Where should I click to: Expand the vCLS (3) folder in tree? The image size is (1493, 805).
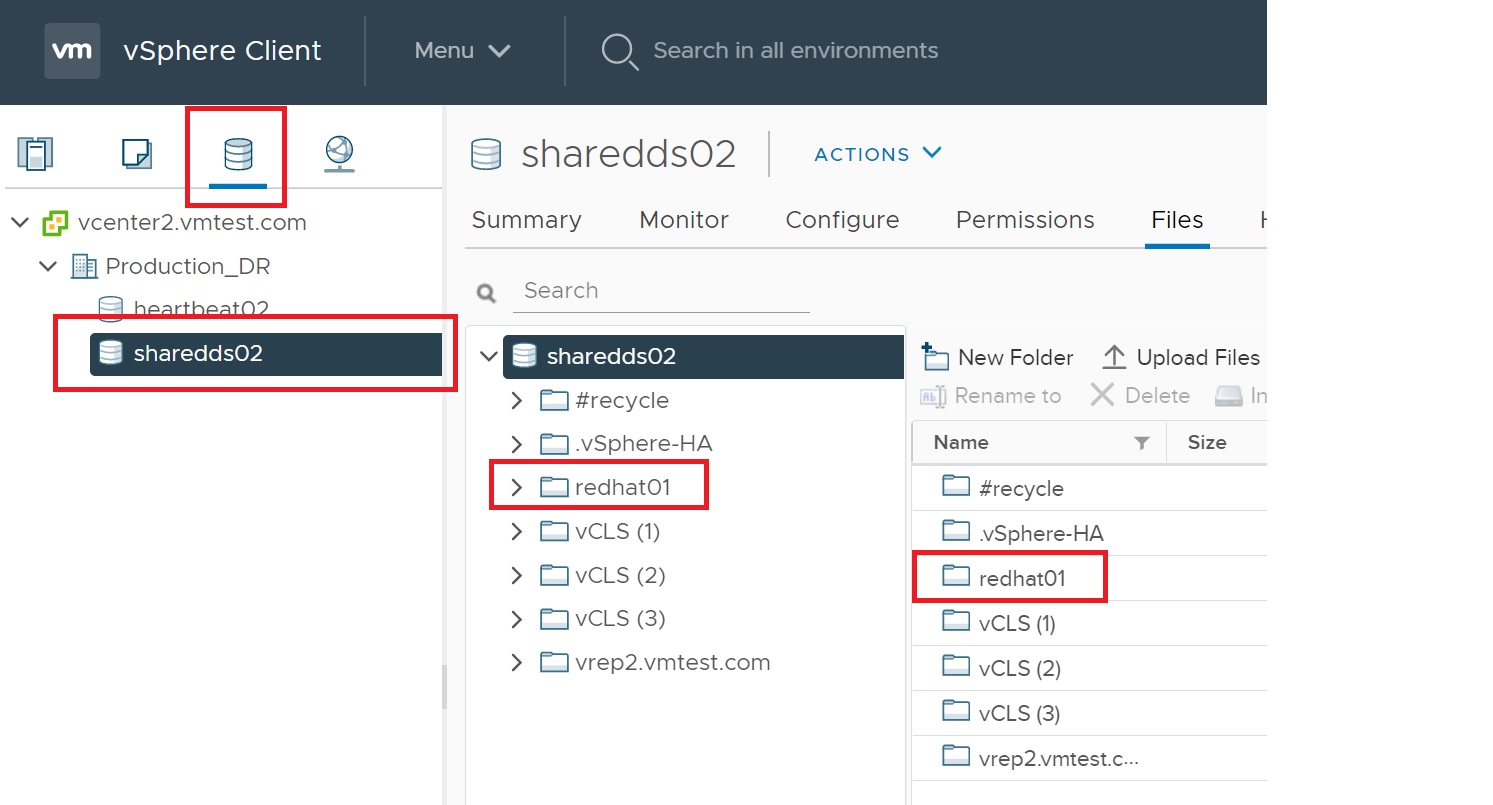click(x=517, y=618)
